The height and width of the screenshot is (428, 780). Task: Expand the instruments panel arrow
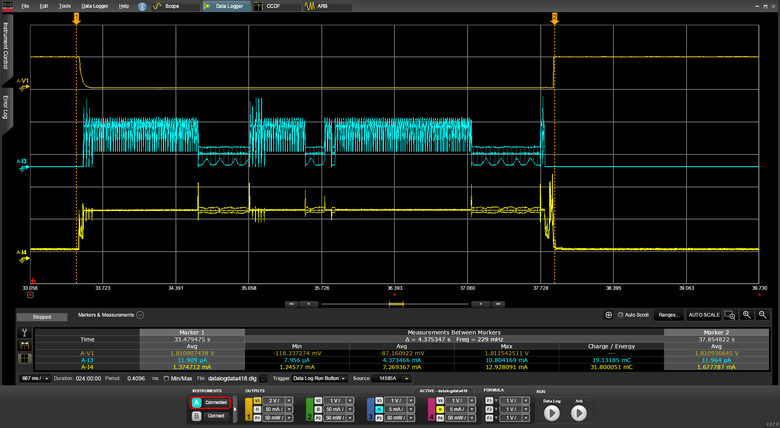pos(235,409)
